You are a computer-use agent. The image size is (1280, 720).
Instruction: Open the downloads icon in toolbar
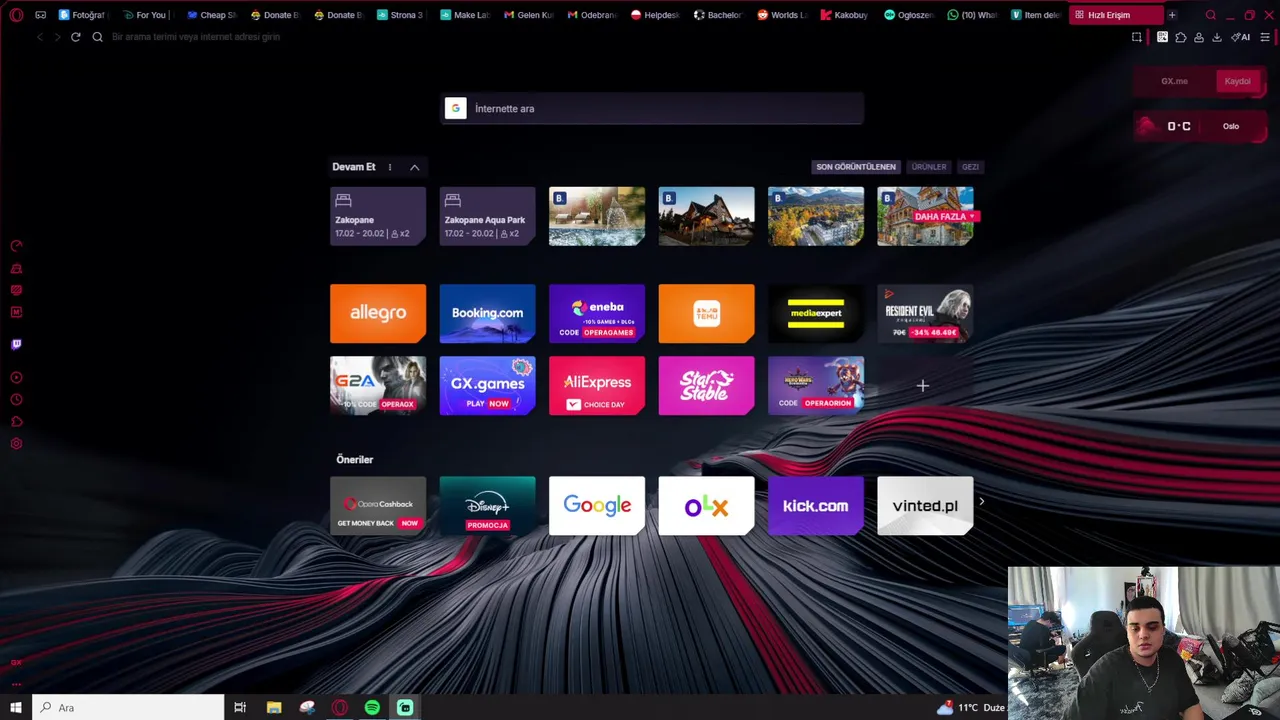1217,37
